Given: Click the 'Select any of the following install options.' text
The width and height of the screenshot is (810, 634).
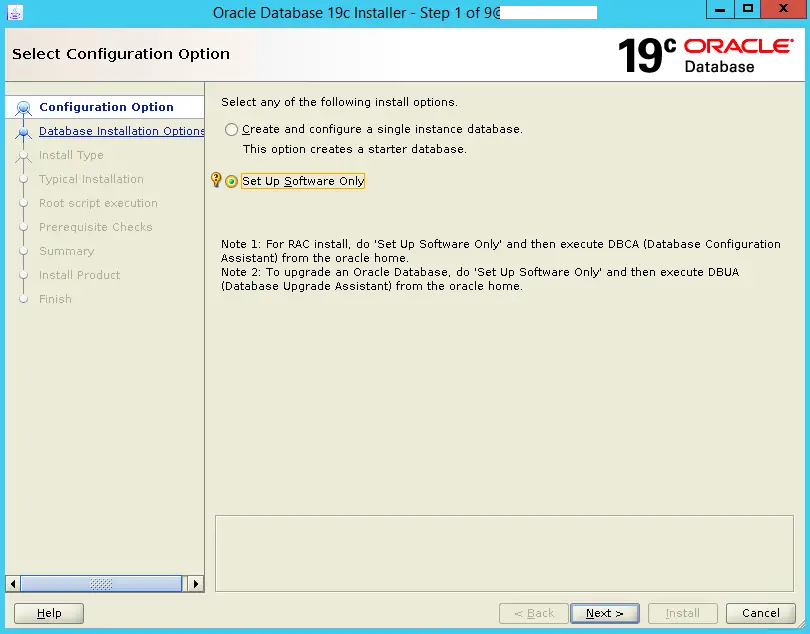Looking at the screenshot, I should tap(339, 102).
